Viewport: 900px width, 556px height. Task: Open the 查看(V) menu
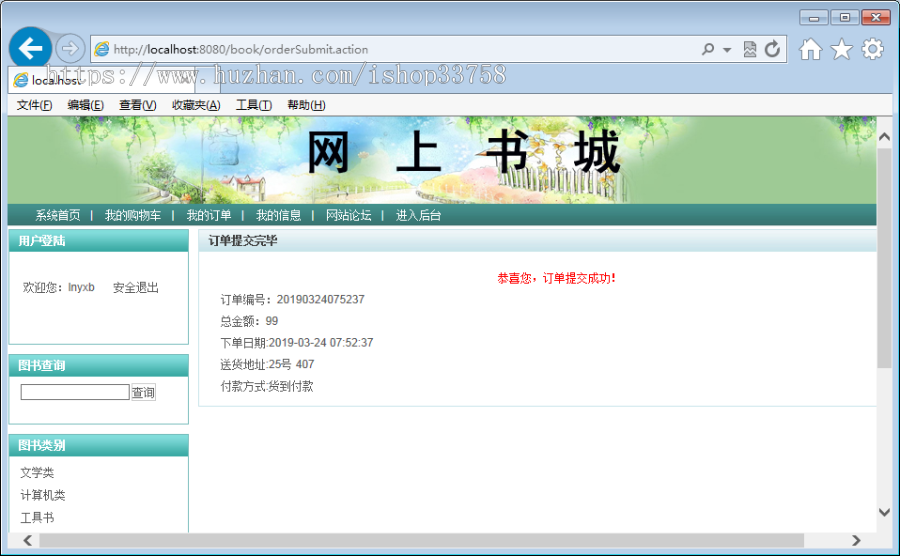click(x=138, y=105)
